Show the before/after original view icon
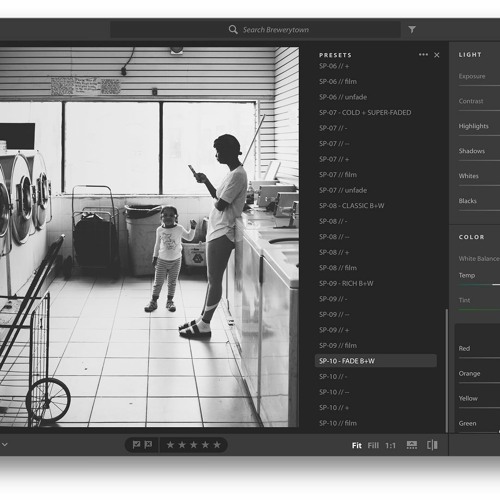This screenshot has height=500, width=500. 432,445
